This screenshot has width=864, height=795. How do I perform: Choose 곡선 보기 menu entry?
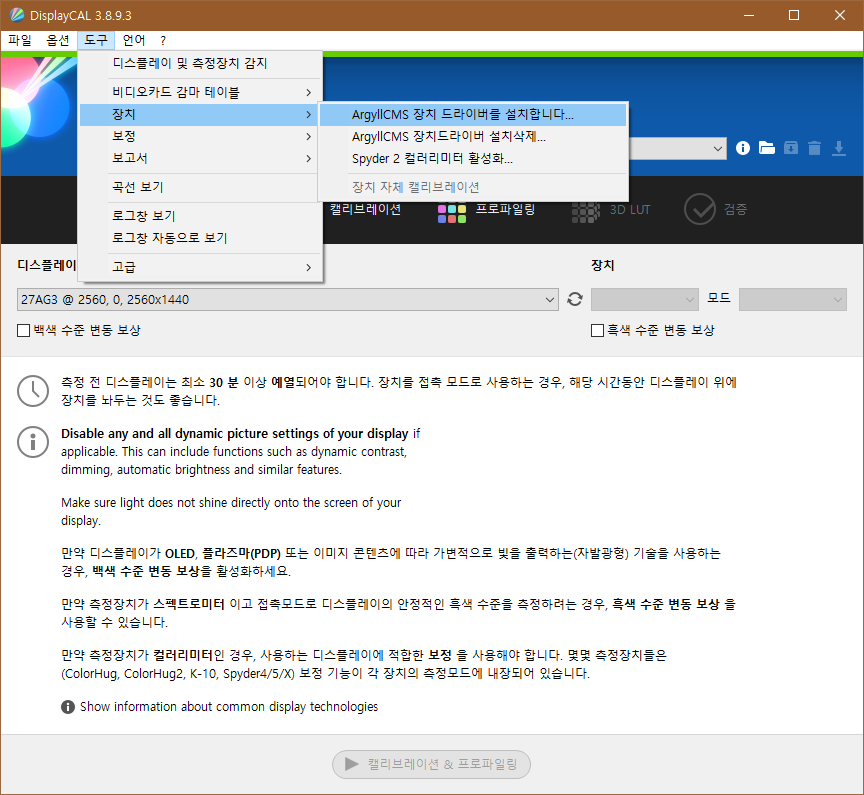(198, 187)
